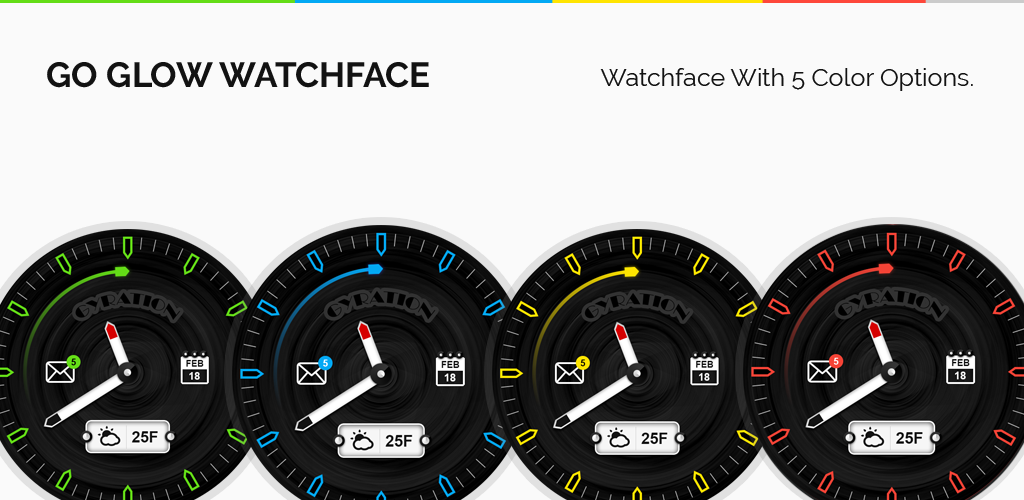
Task: Click the red segment of top color bar
Action: (844, 1)
